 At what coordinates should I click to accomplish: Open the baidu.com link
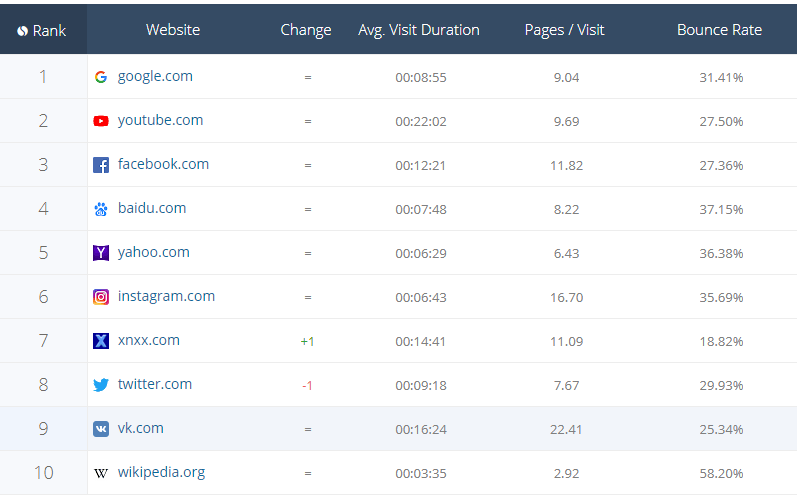coord(152,208)
